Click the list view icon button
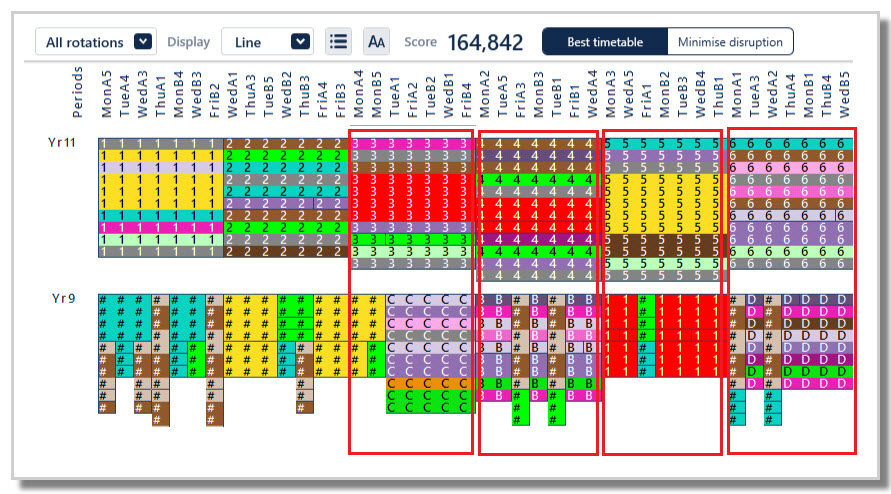The image size is (891, 494). tap(338, 41)
